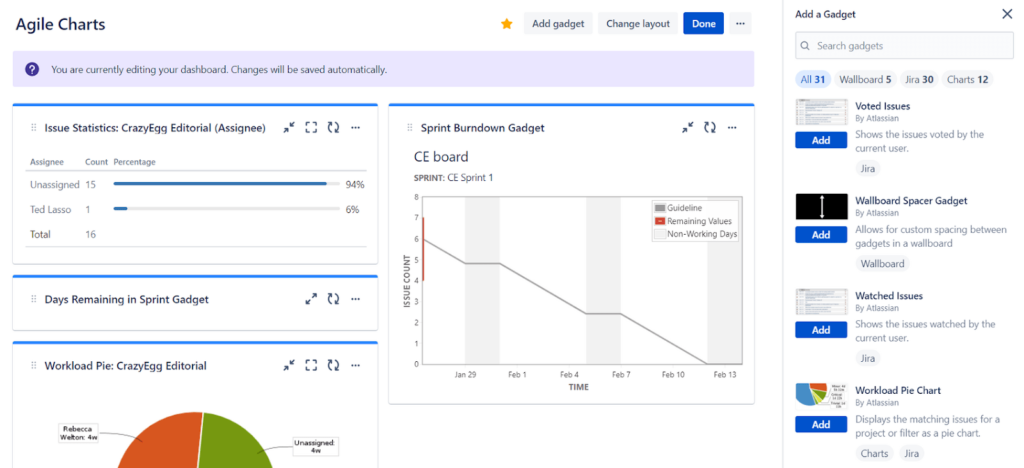This screenshot has height=468, width=1024.
Task: Refresh the Days Remaining in Sprint Gadget
Action: click(x=333, y=299)
